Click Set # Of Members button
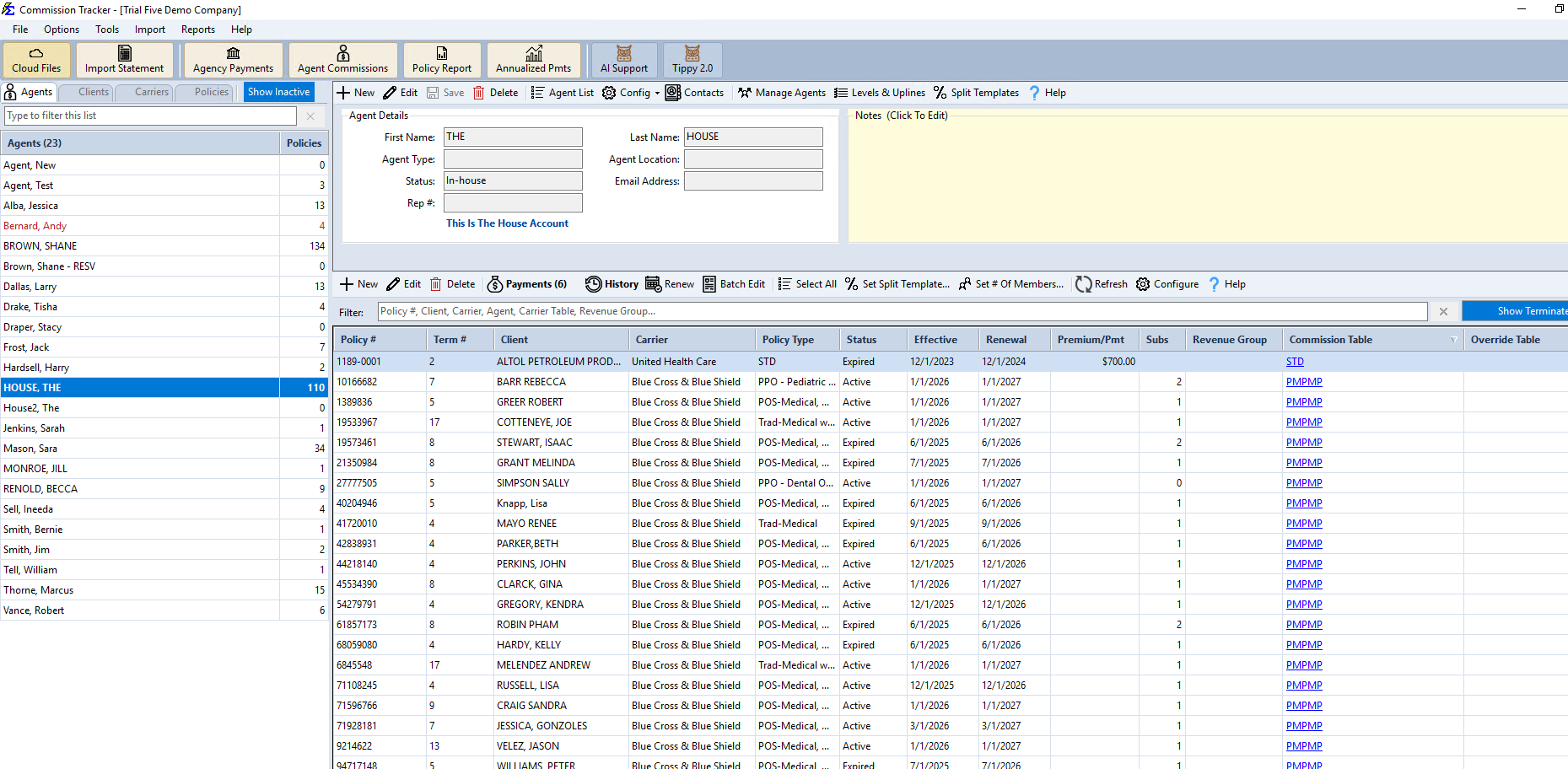Screen dimensions: 1568x769 (1011, 284)
